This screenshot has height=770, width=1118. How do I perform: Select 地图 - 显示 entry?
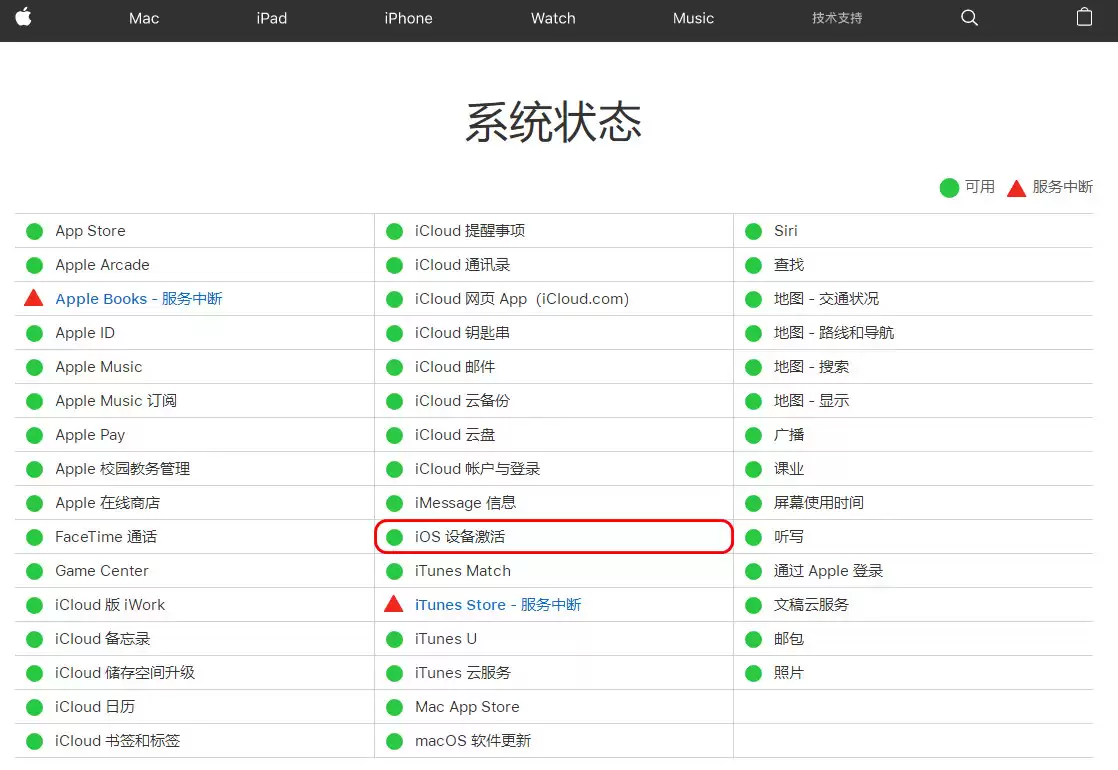811,401
